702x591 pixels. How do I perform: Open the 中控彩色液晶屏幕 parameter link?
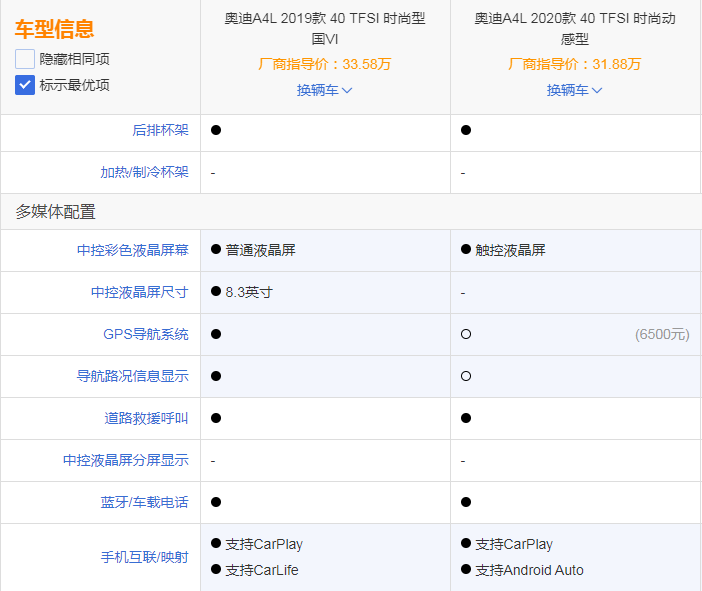(x=133, y=250)
